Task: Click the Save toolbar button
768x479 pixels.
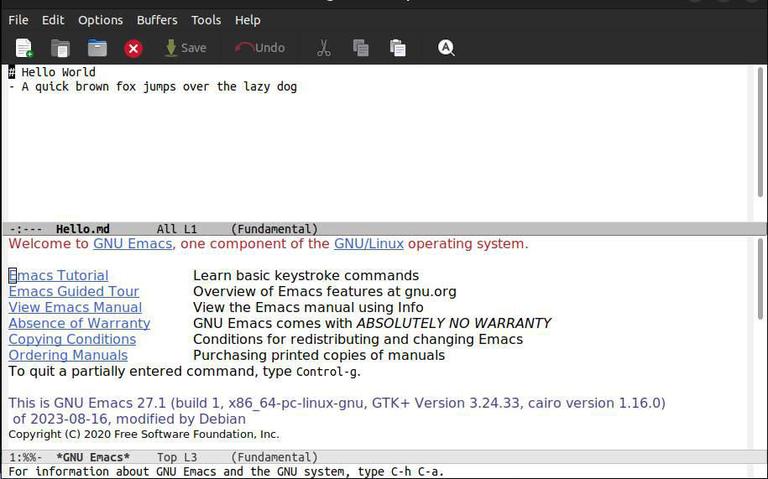Action: point(186,48)
